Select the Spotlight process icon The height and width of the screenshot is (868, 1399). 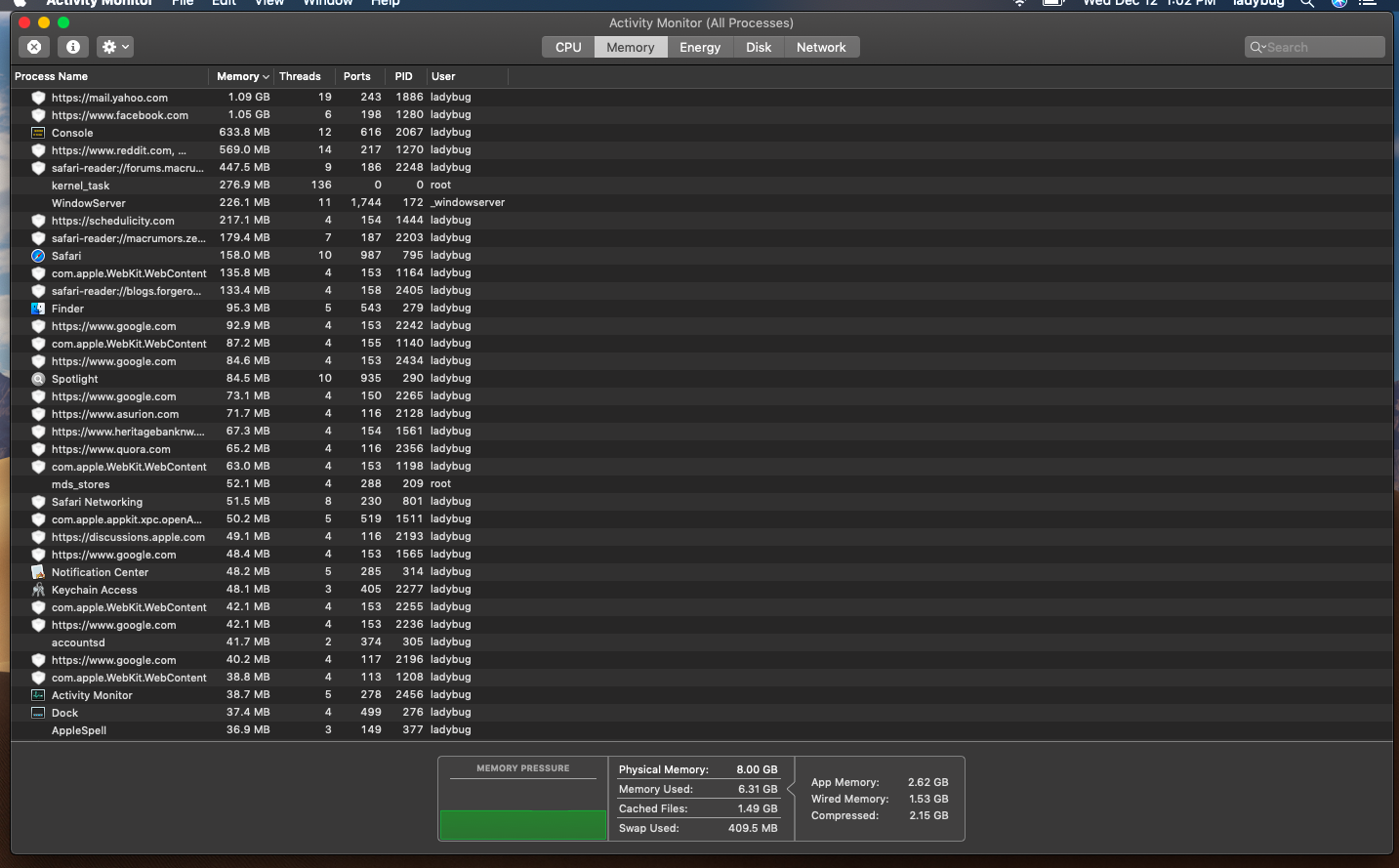[38, 379]
